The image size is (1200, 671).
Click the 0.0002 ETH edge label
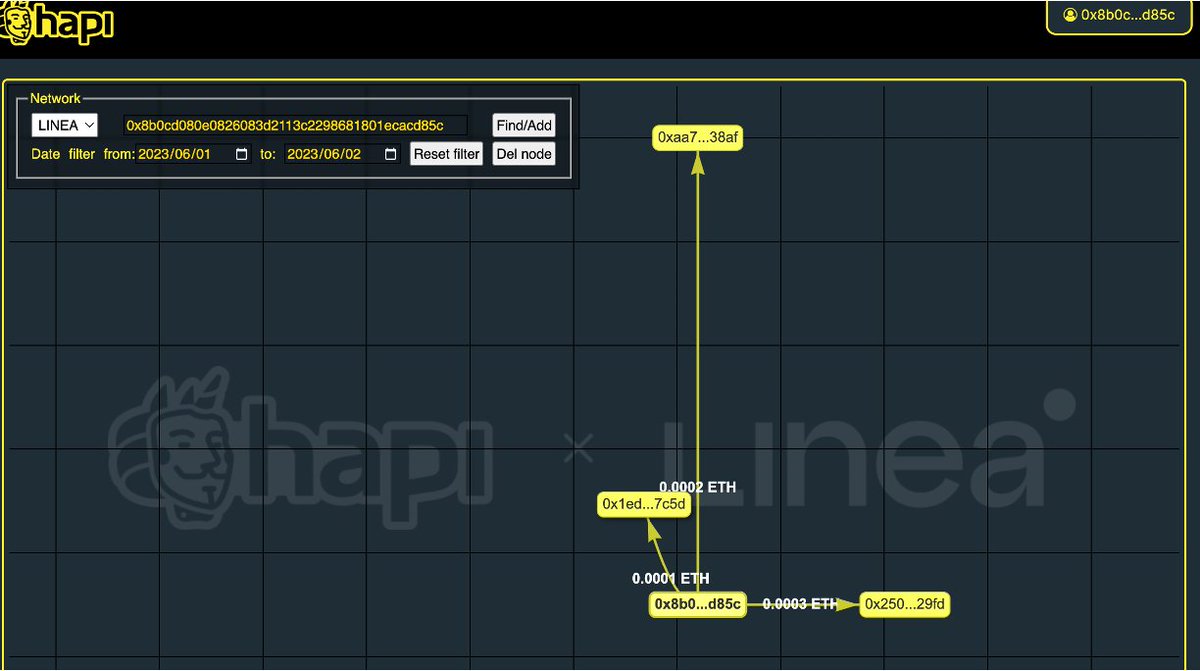click(697, 487)
